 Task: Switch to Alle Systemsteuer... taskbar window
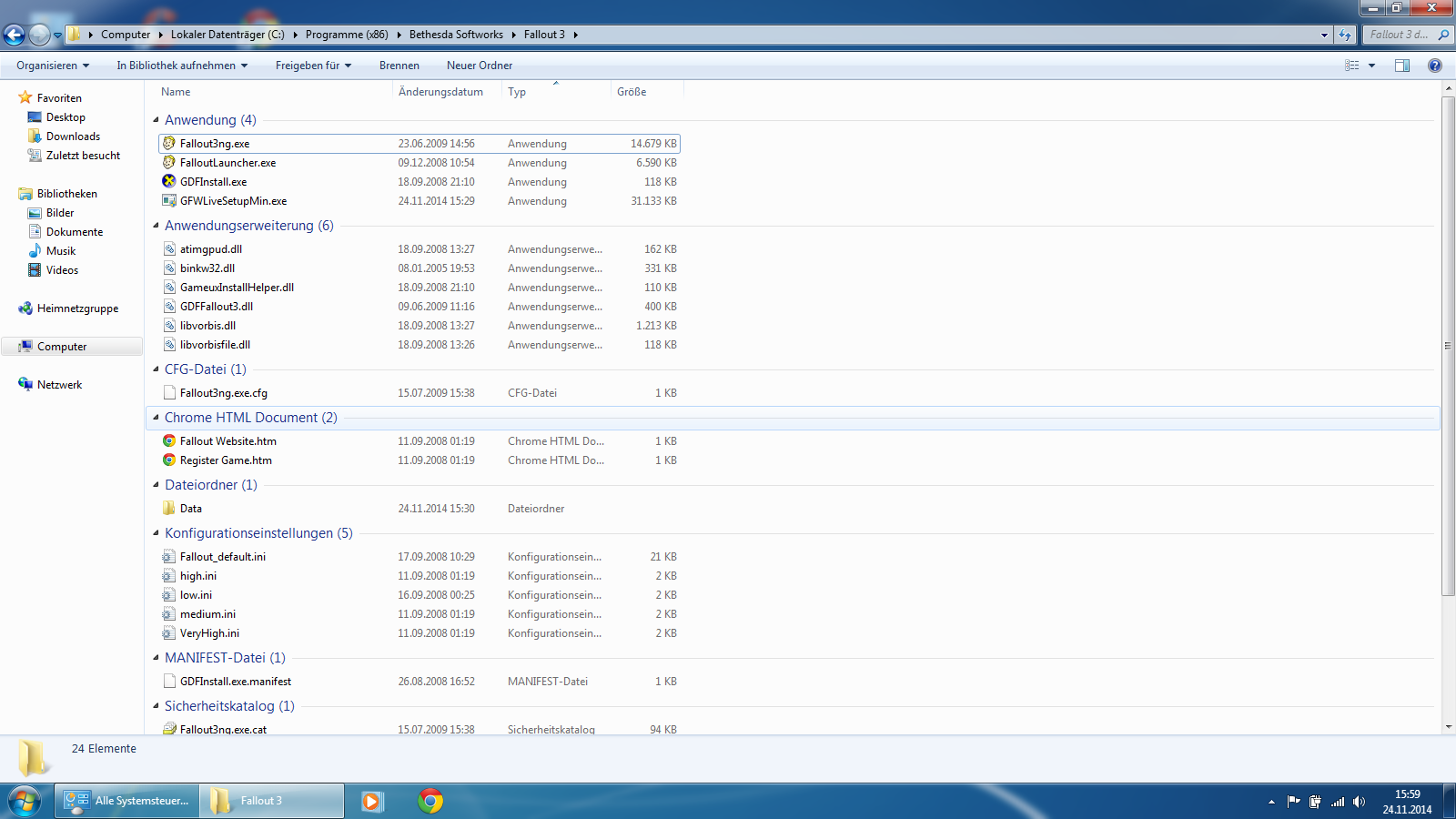pos(126,801)
